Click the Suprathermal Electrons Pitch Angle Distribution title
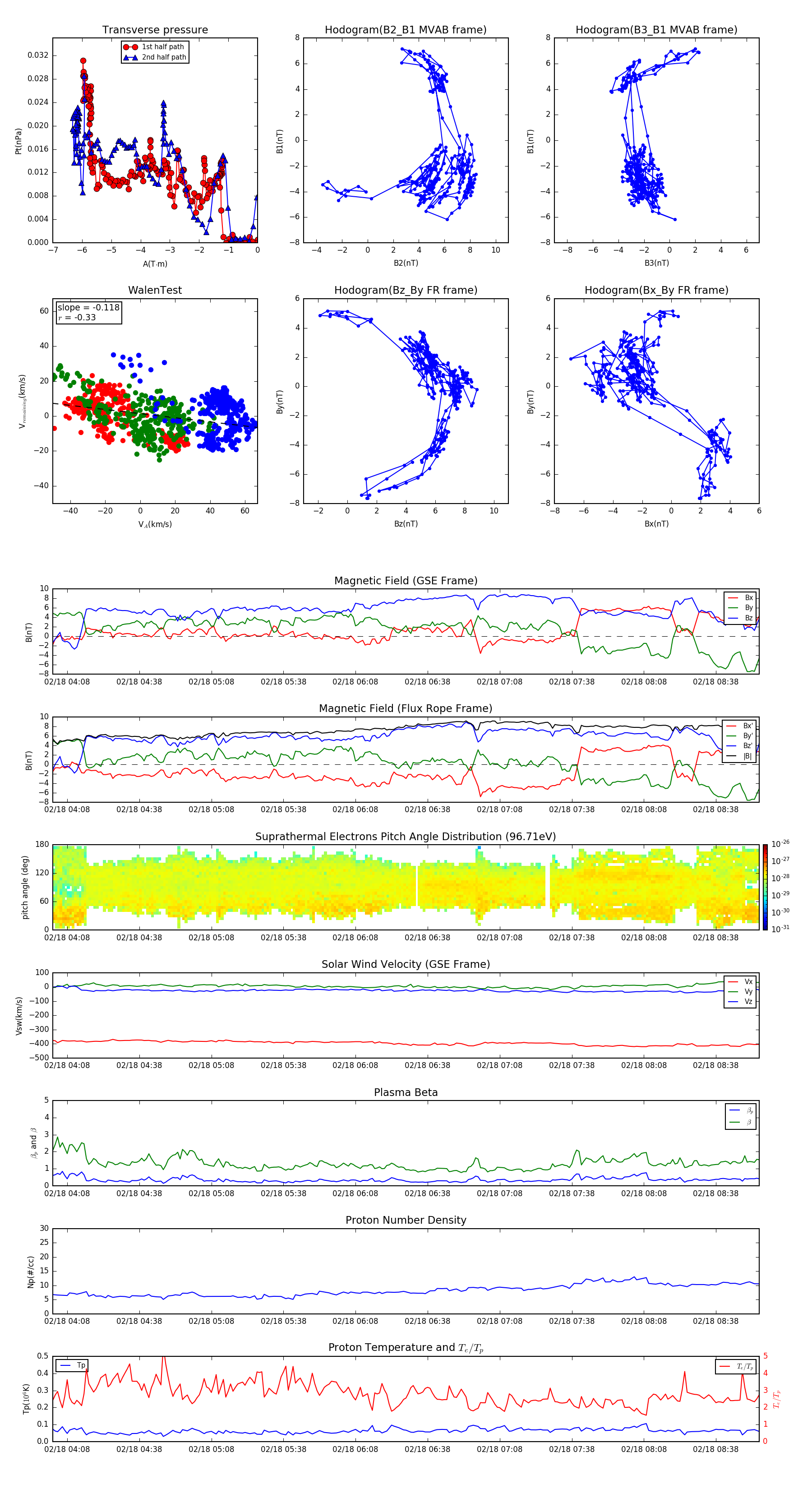 tap(406, 837)
